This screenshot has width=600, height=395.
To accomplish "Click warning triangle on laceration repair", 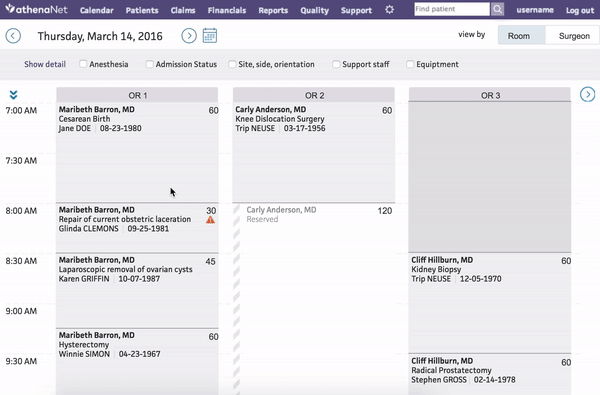I will (210, 220).
